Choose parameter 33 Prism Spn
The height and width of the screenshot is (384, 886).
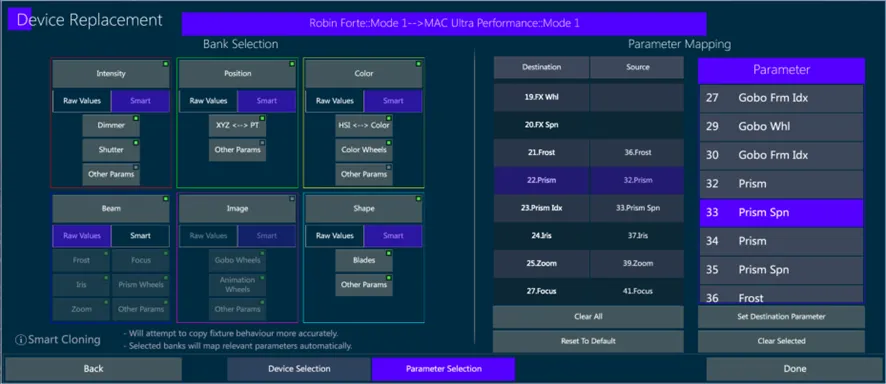pos(781,213)
